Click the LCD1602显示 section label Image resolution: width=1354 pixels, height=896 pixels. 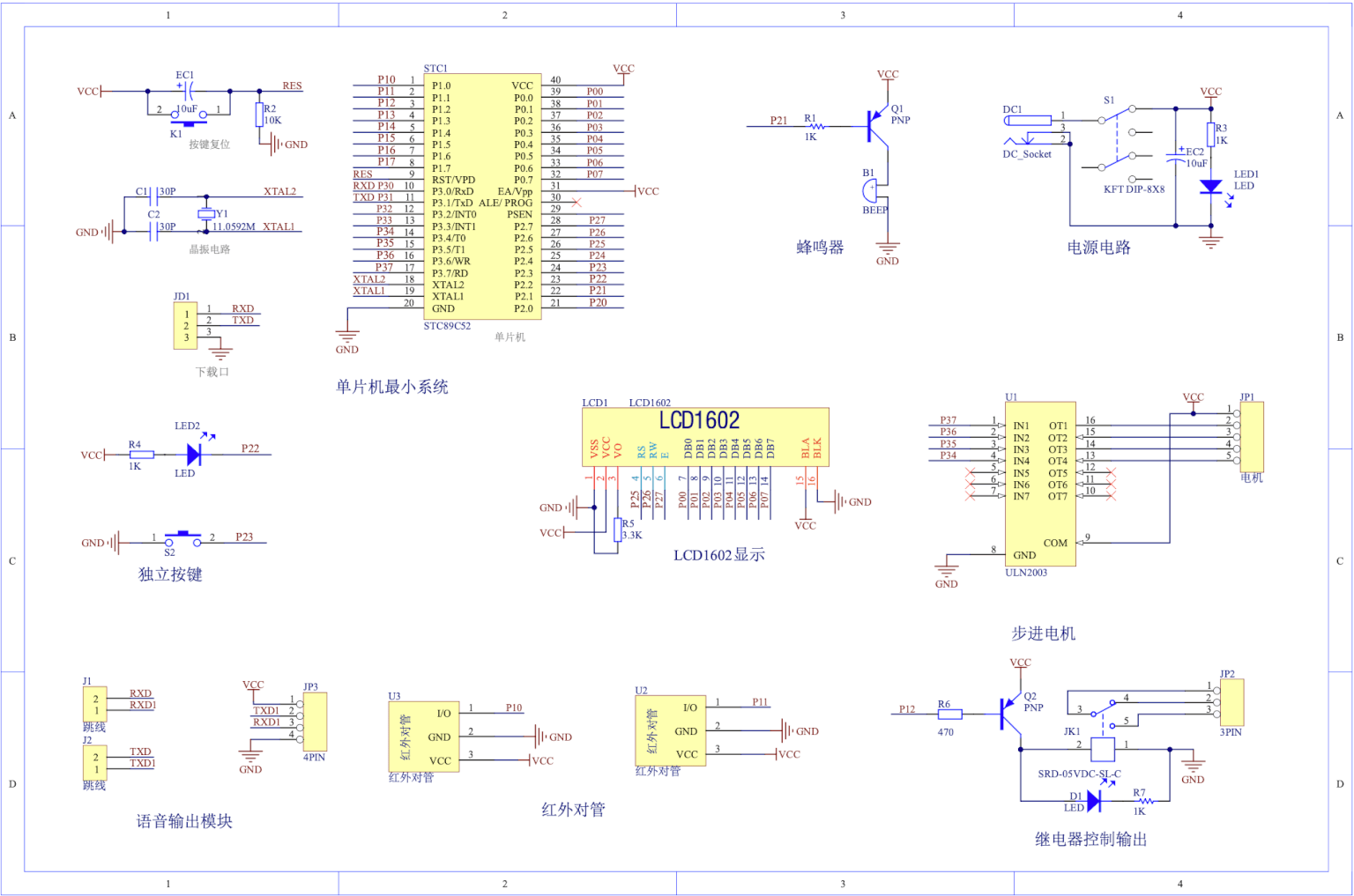pyautogui.click(x=719, y=555)
